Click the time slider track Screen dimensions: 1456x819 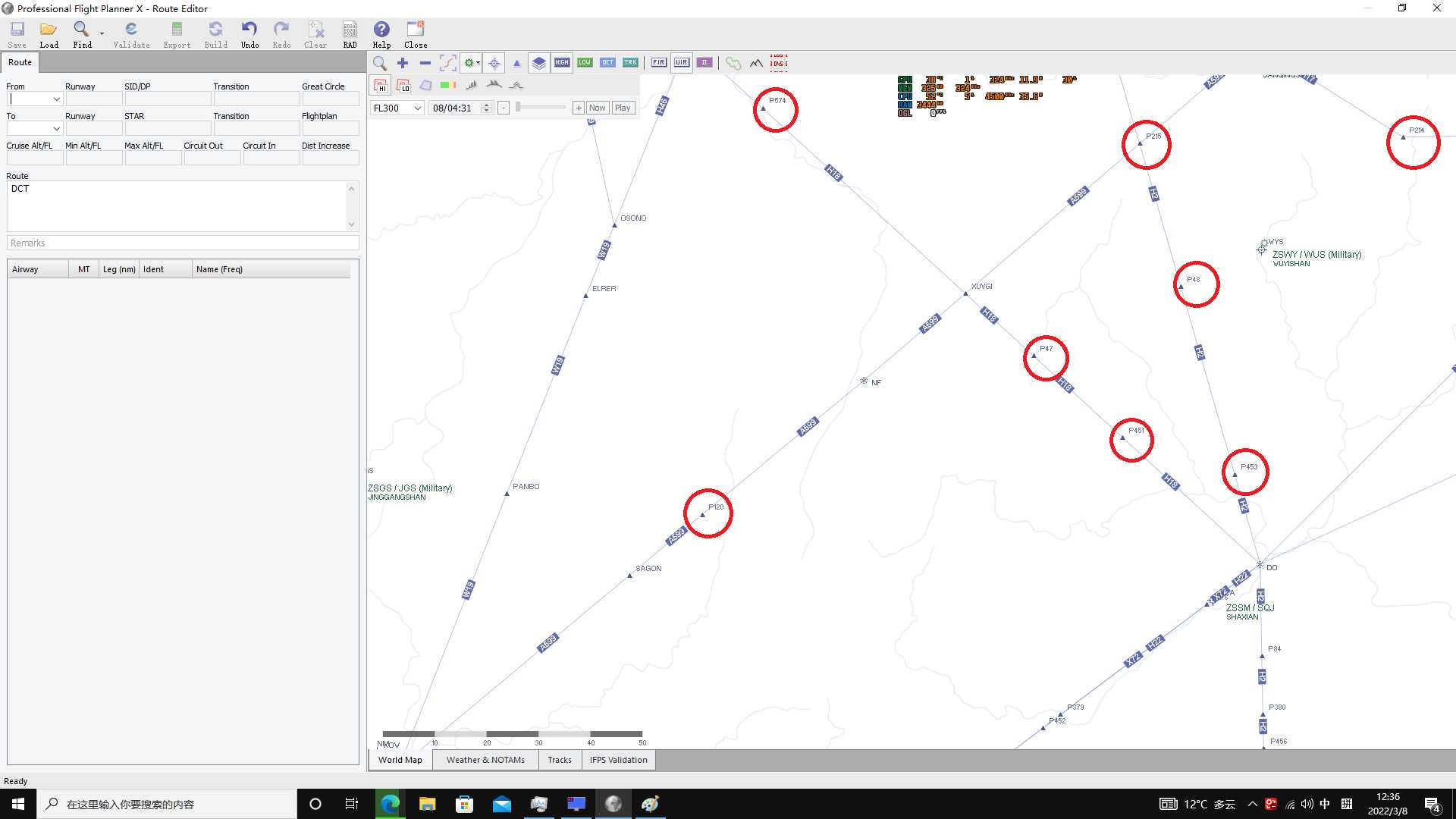541,108
